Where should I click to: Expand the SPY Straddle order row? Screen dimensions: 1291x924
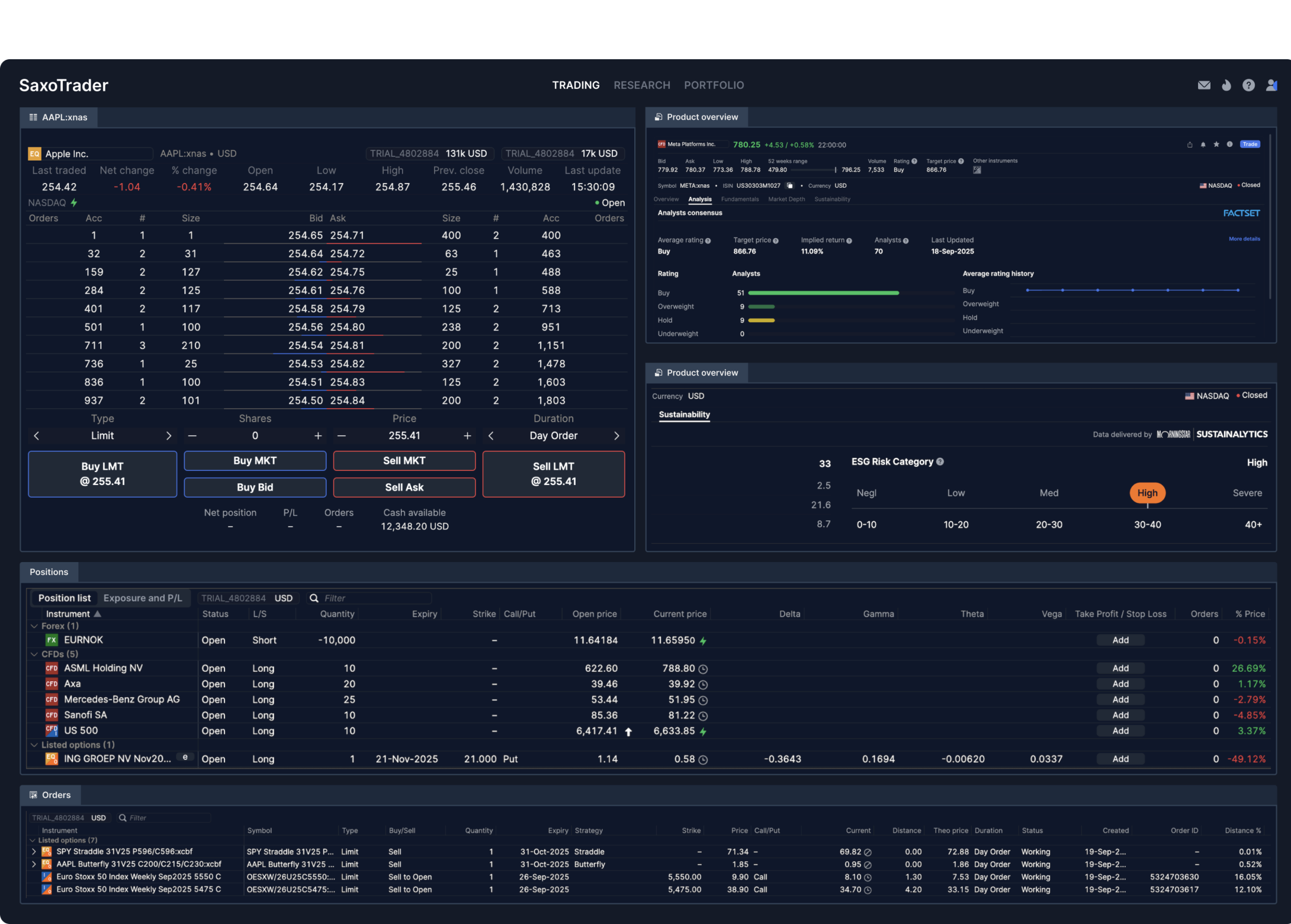34,852
